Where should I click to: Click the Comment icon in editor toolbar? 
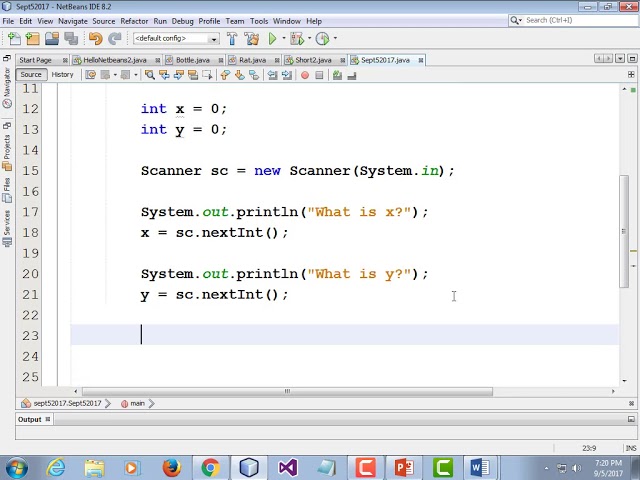click(337, 75)
